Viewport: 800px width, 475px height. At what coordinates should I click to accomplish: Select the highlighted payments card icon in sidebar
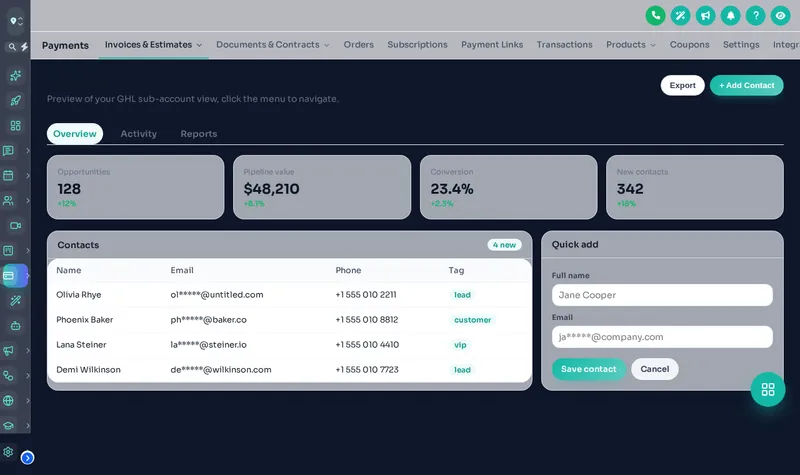coord(8,276)
